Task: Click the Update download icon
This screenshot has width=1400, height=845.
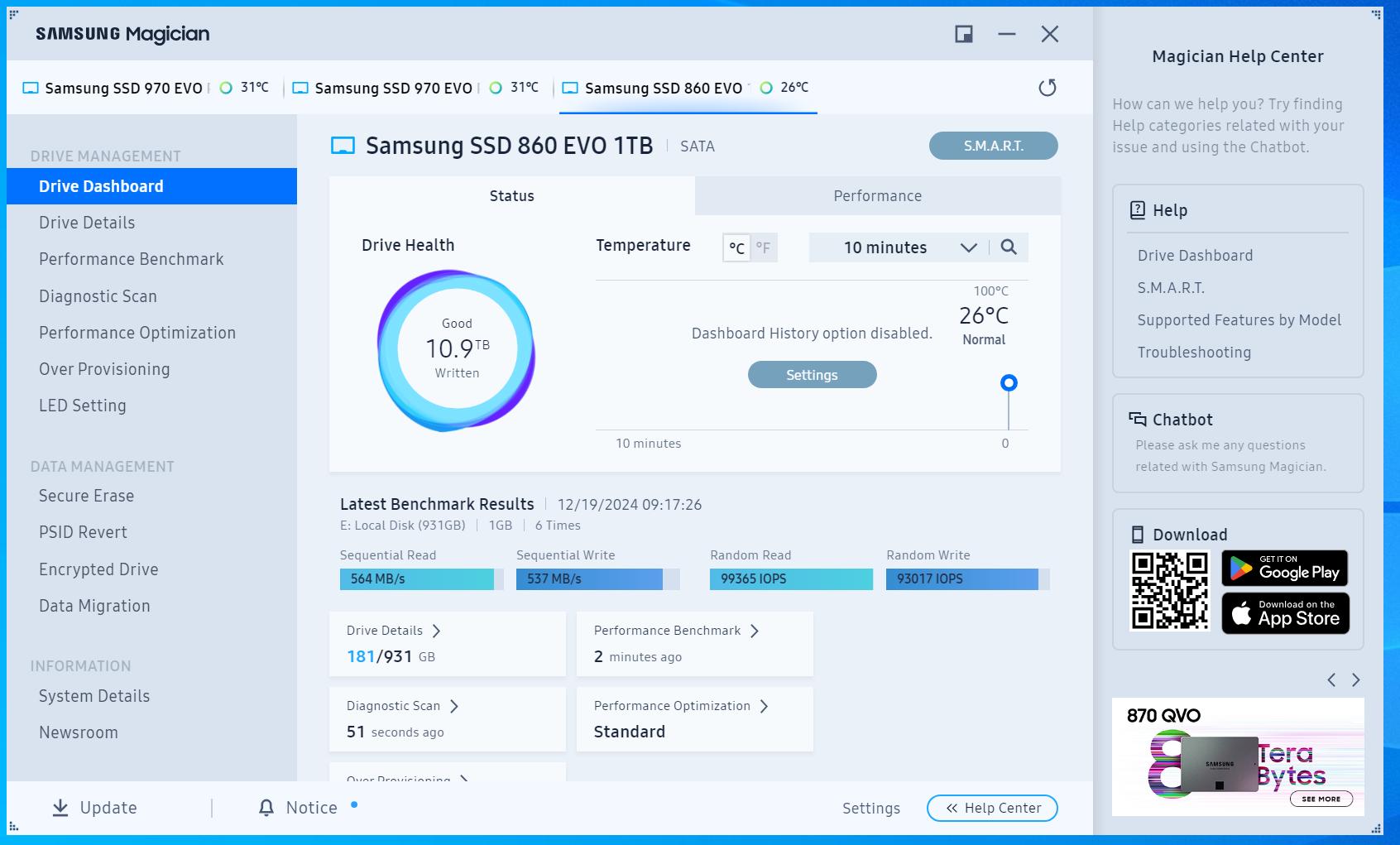Action: pos(60,808)
